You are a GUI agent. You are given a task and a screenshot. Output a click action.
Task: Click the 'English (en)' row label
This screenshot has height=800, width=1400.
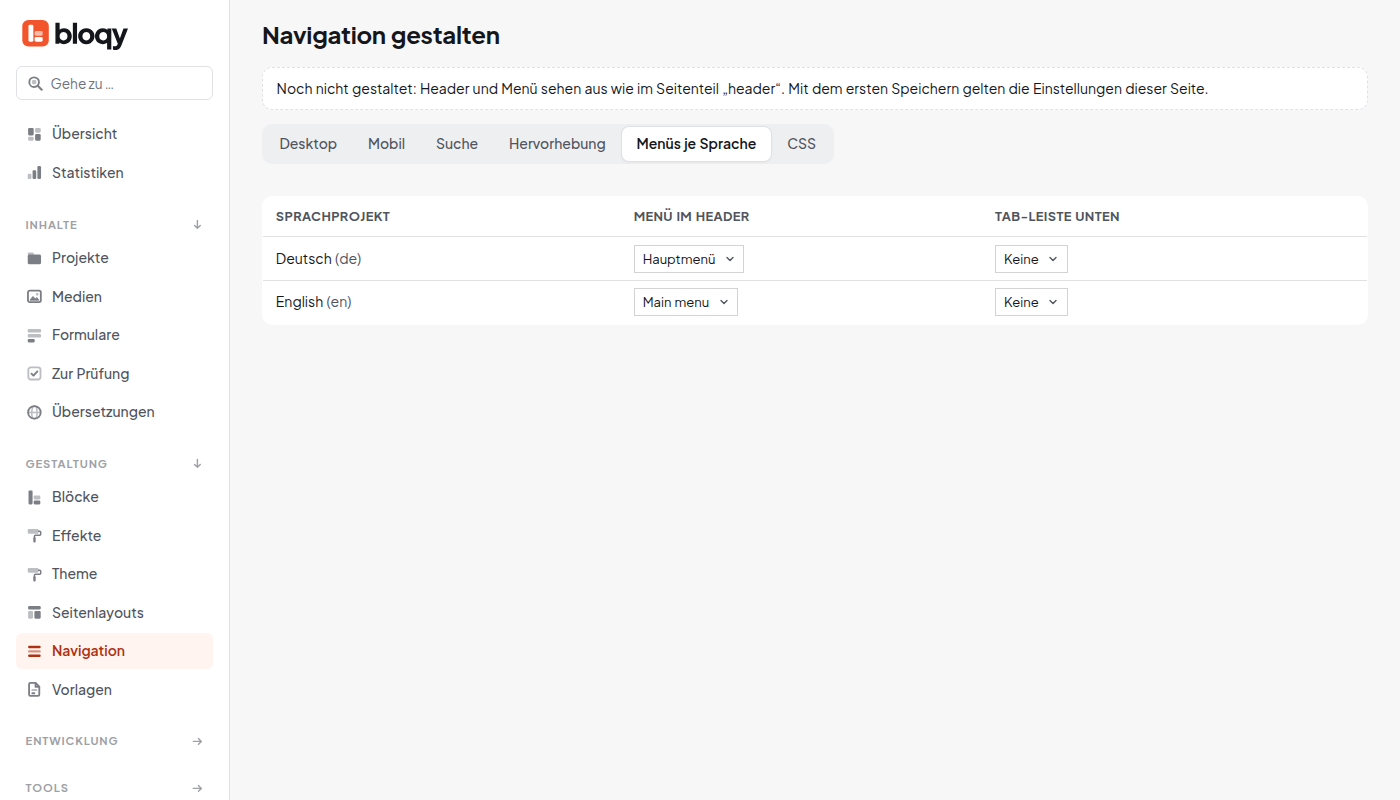(314, 302)
